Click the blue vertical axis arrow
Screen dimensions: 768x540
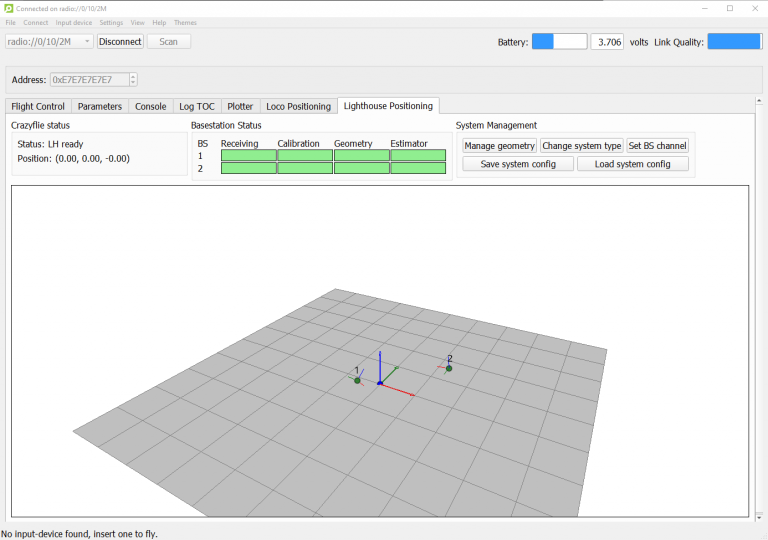[380, 365]
